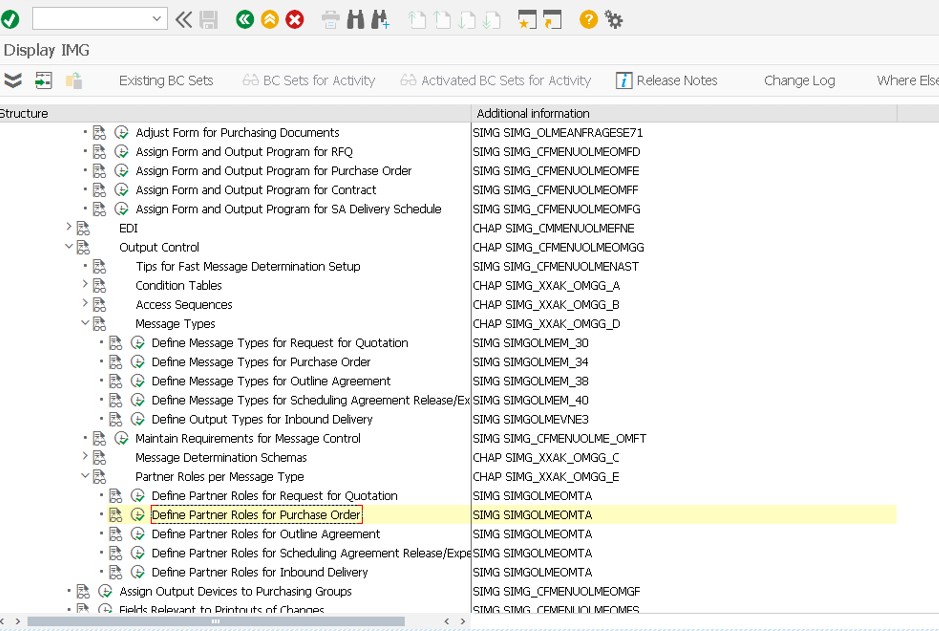The height and width of the screenshot is (631, 939).
Task: Open the Help question mark icon
Action: click(x=588, y=20)
